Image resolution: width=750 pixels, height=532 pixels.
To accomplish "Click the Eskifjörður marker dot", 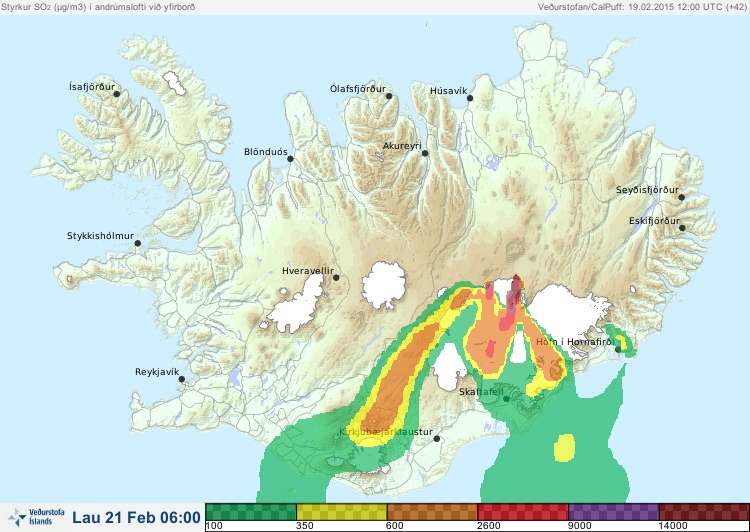I will 682,228.
